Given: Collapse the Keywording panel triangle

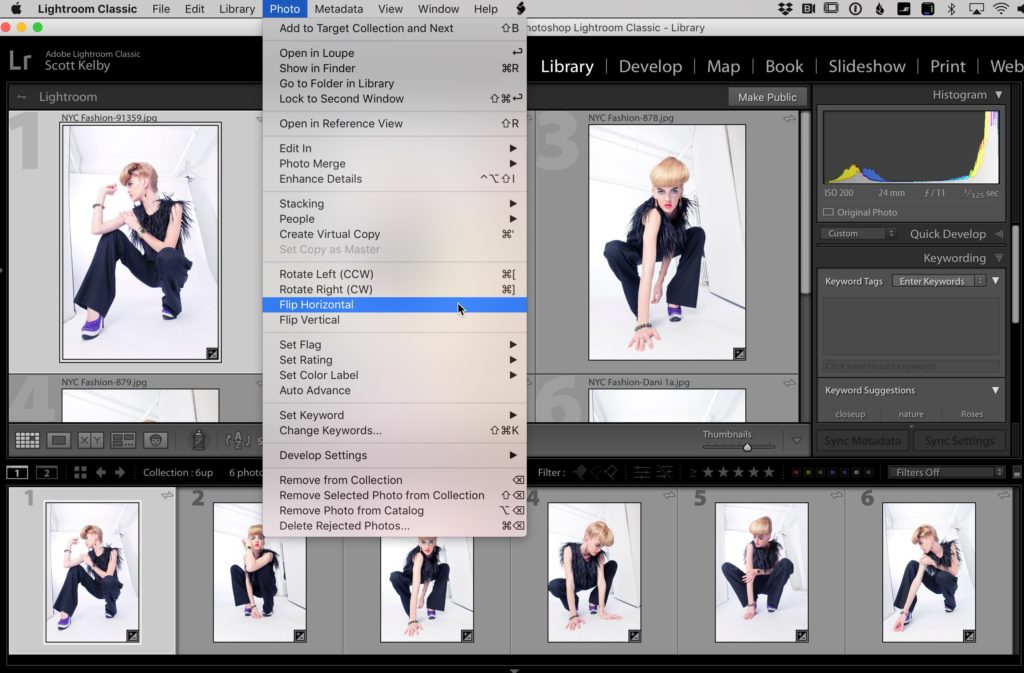Looking at the screenshot, I should coord(999,258).
